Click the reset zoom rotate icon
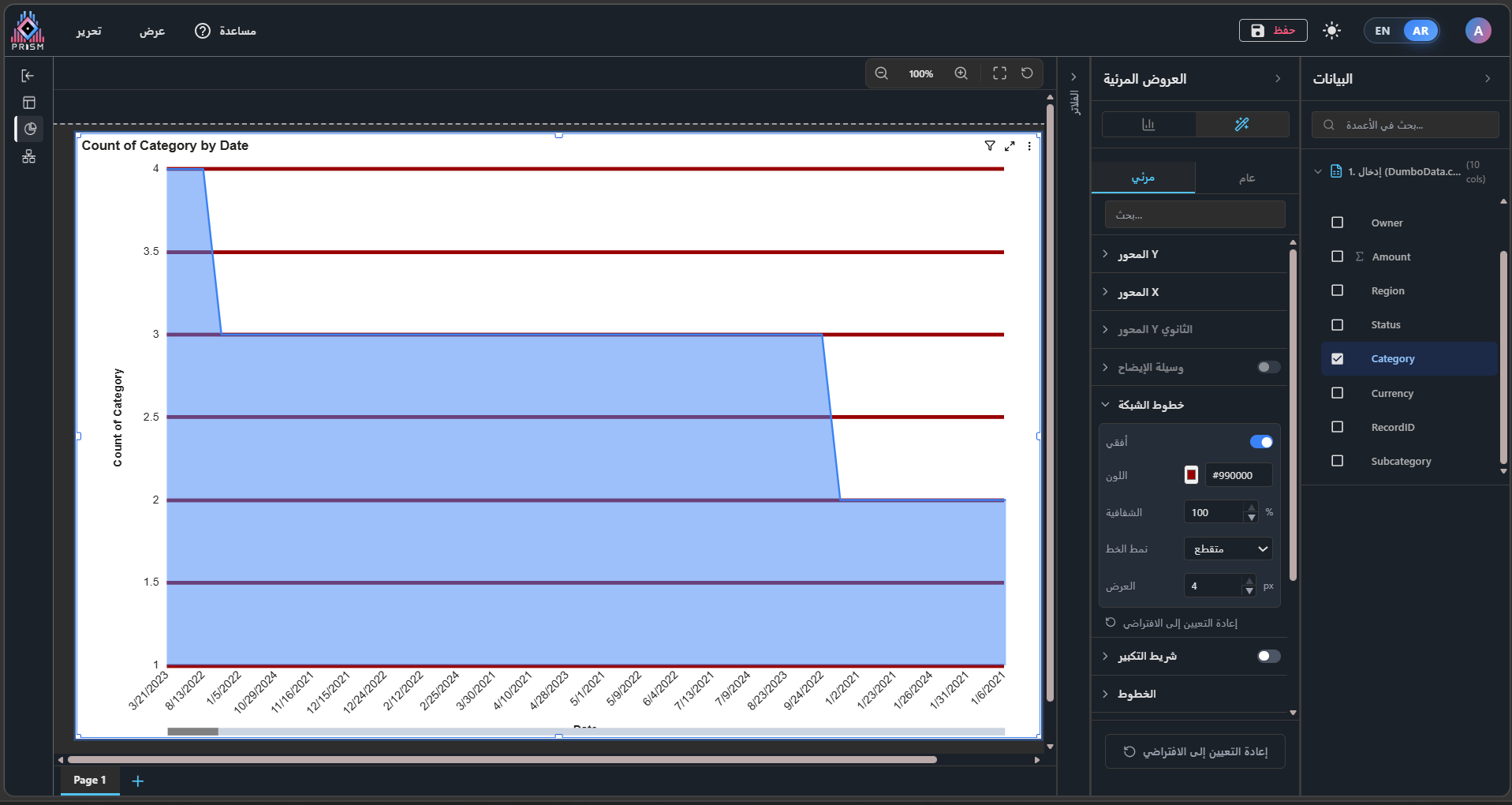This screenshot has width=1512, height=805. pos(1027,73)
